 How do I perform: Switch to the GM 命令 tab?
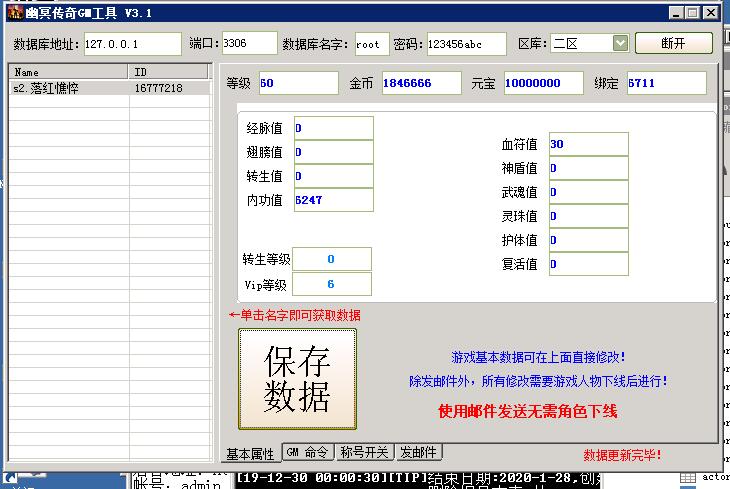pyautogui.click(x=307, y=452)
